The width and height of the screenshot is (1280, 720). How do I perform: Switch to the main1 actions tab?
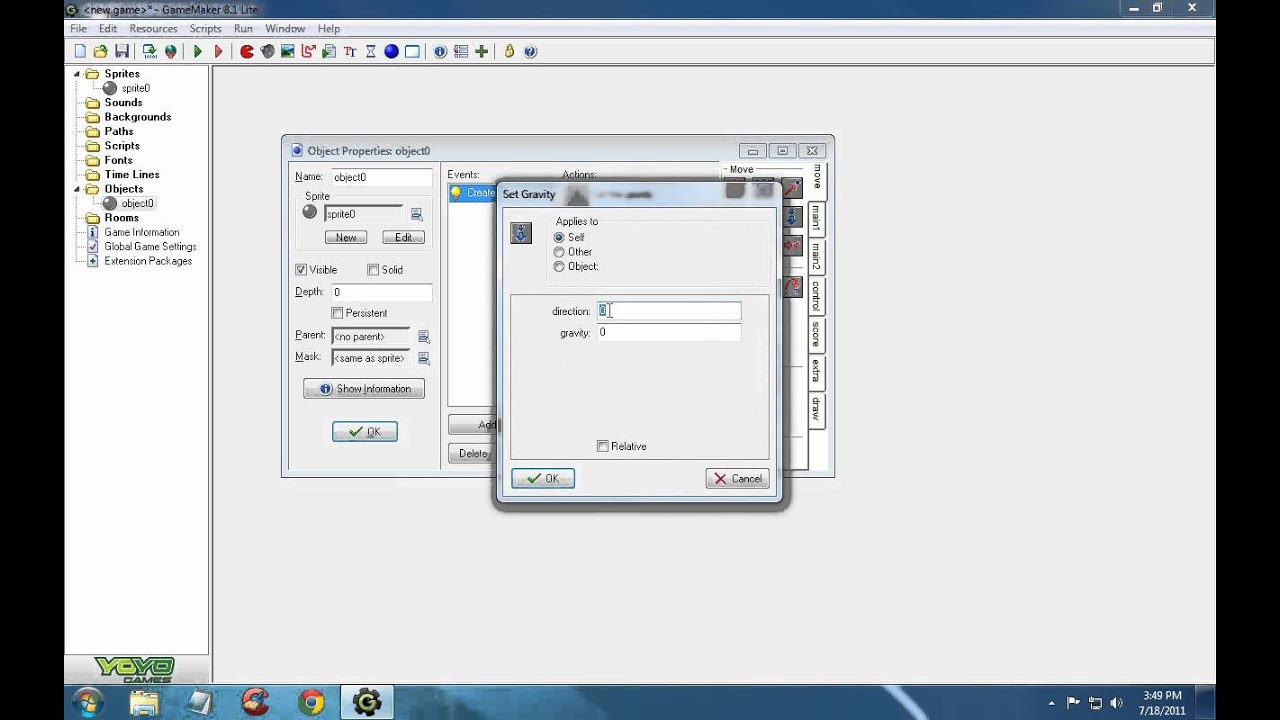pyautogui.click(x=816, y=218)
